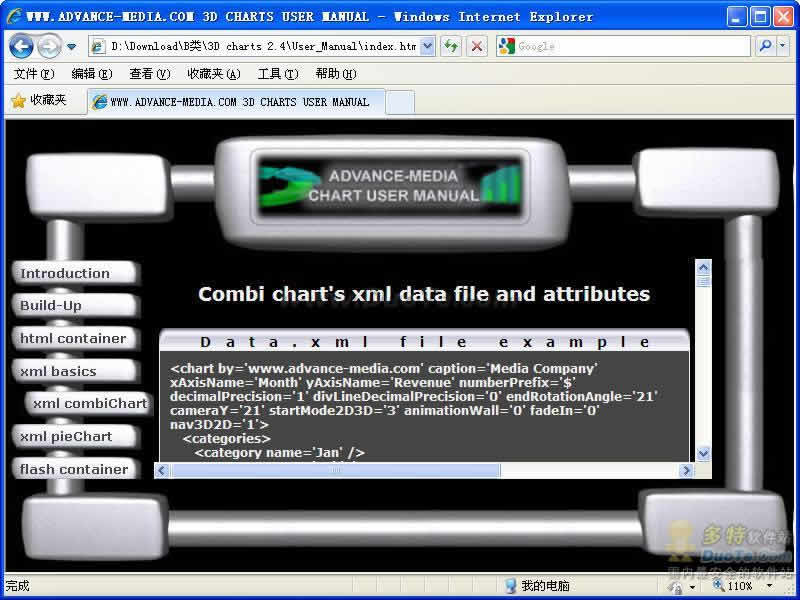Viewport: 800px width, 600px height.
Task: Open the 收藏夹(A) menu
Action: [214, 74]
